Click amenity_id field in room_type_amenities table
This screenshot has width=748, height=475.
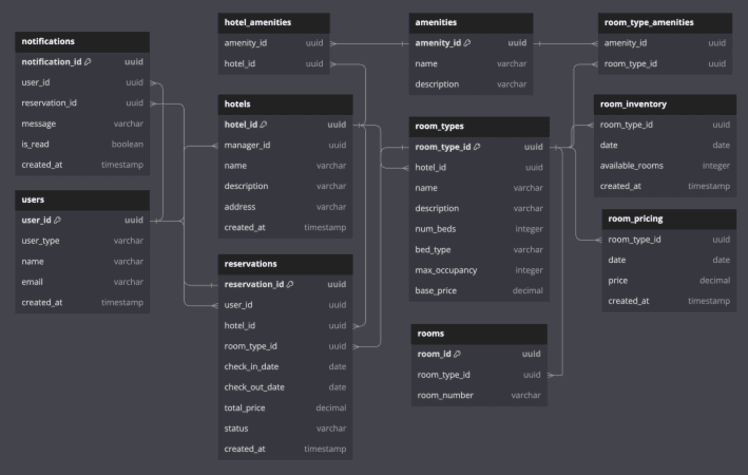(x=665, y=43)
